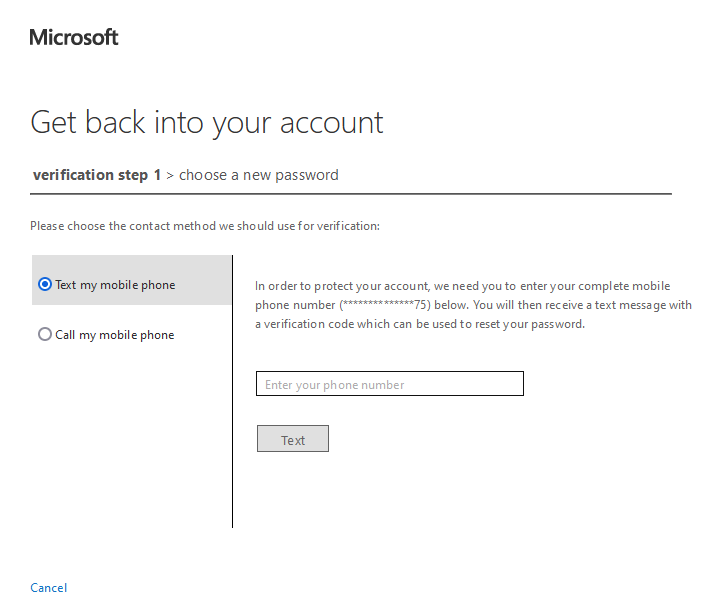Click the '>' separator between the steps
Image resolution: width=717 pixels, height=610 pixels.
[x=170, y=175]
